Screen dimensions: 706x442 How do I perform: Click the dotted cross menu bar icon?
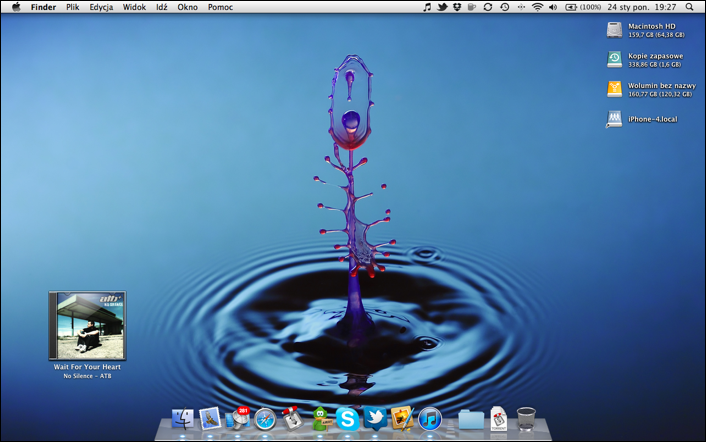521,7
